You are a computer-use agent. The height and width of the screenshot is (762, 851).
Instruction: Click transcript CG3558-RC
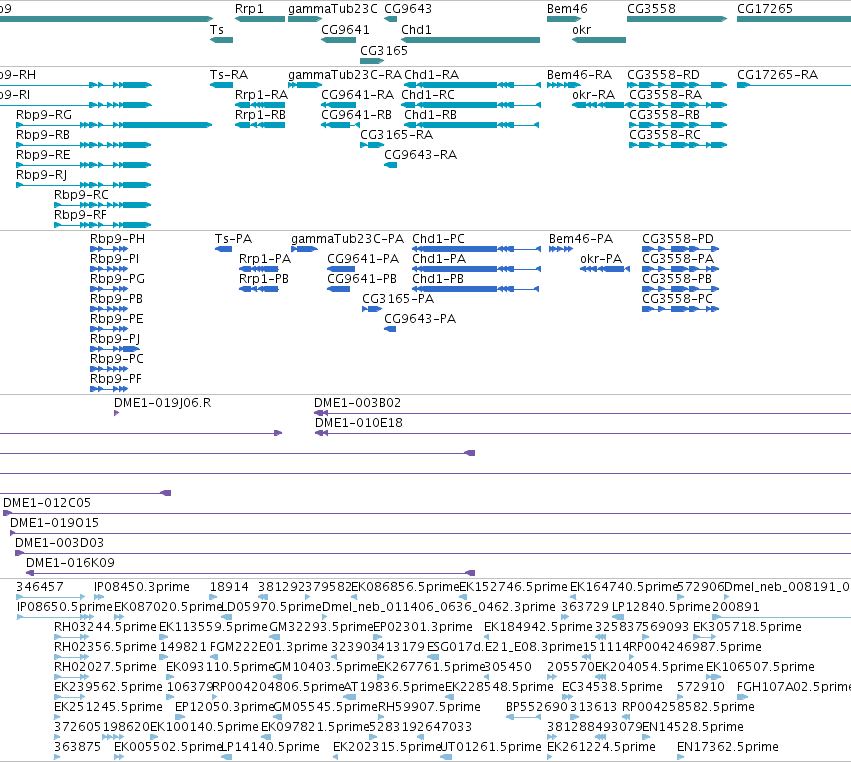[x=678, y=145]
